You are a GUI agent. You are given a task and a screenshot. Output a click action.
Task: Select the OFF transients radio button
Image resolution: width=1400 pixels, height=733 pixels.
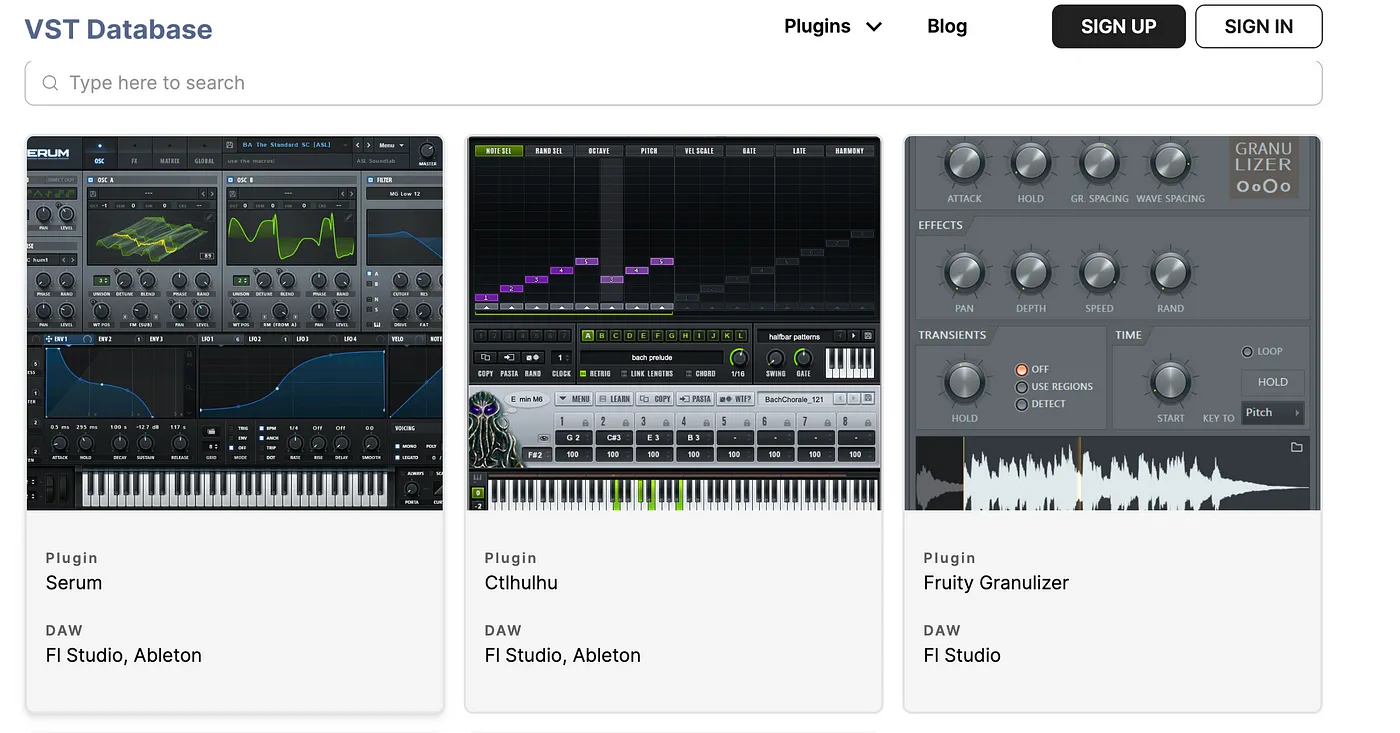click(x=1022, y=369)
